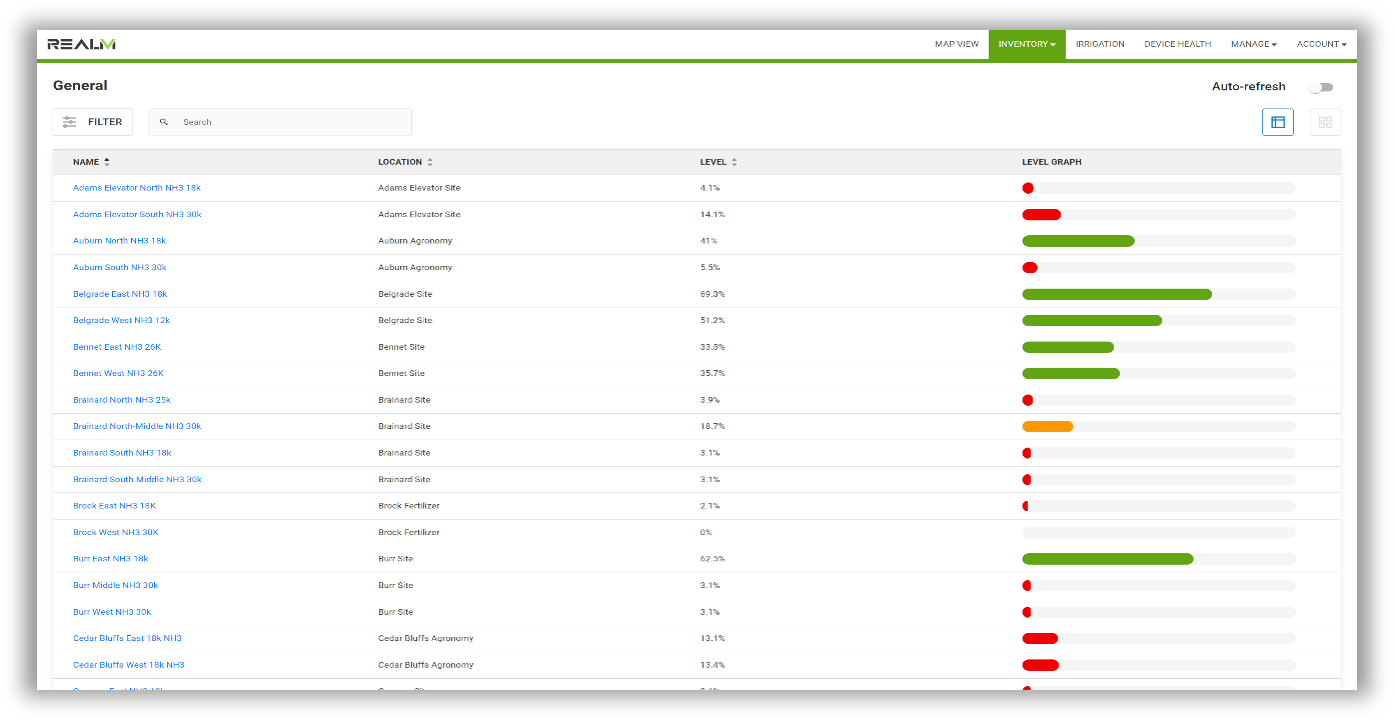Toggle the Auto-refresh switch
Screen dimensions: 1394x720
coord(1321,87)
